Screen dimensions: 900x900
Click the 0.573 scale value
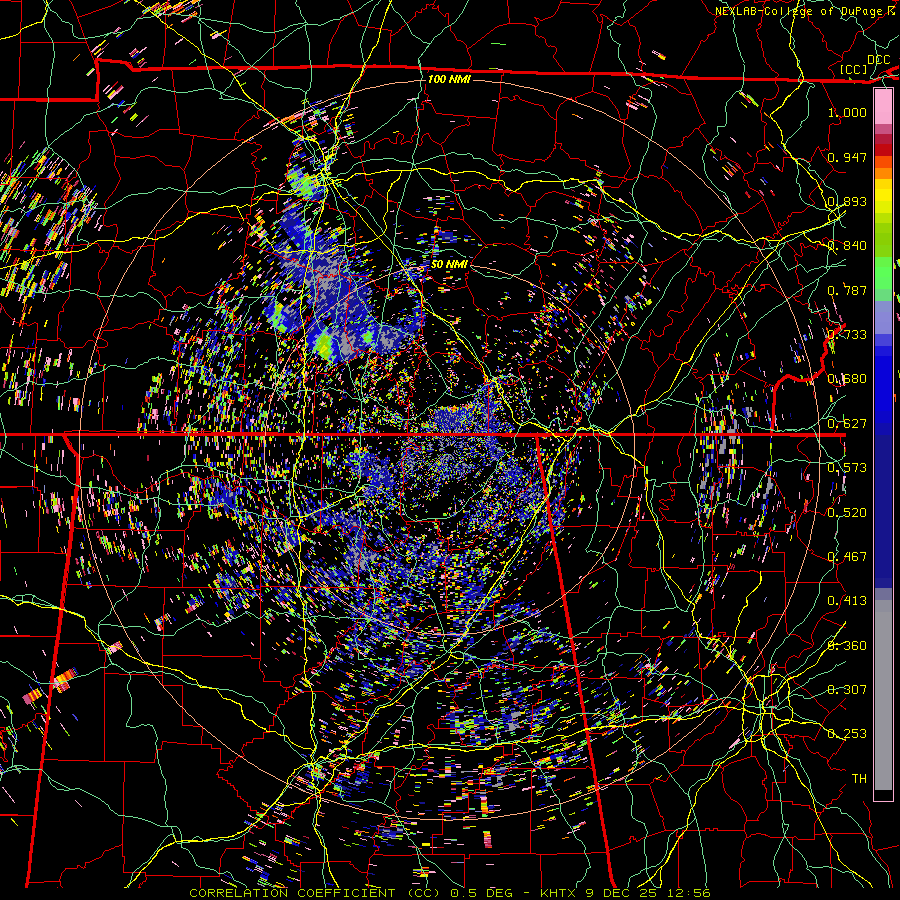click(x=847, y=468)
